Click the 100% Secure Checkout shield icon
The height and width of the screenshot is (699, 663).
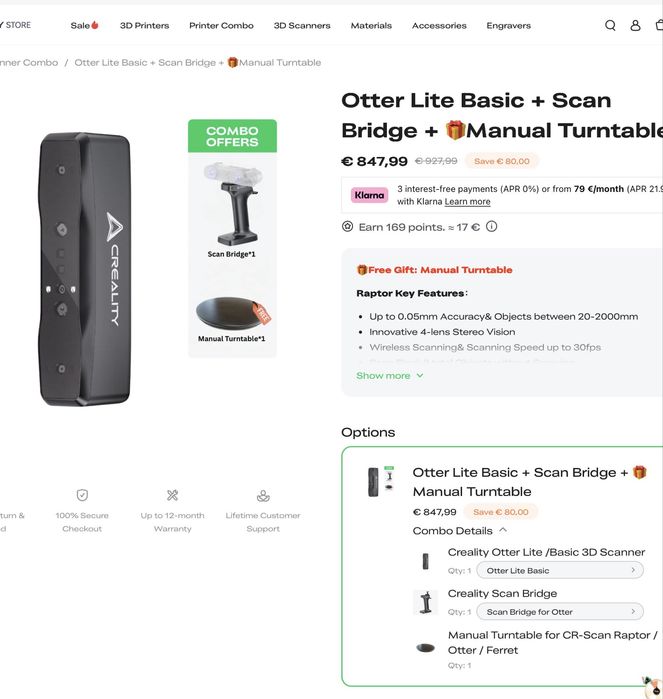82,495
